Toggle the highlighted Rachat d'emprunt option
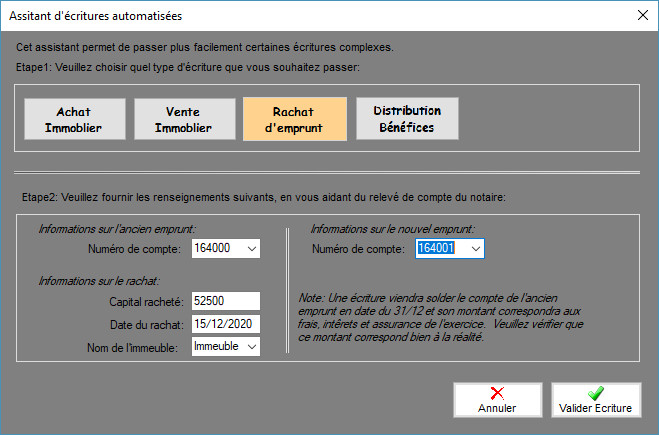 point(294,120)
